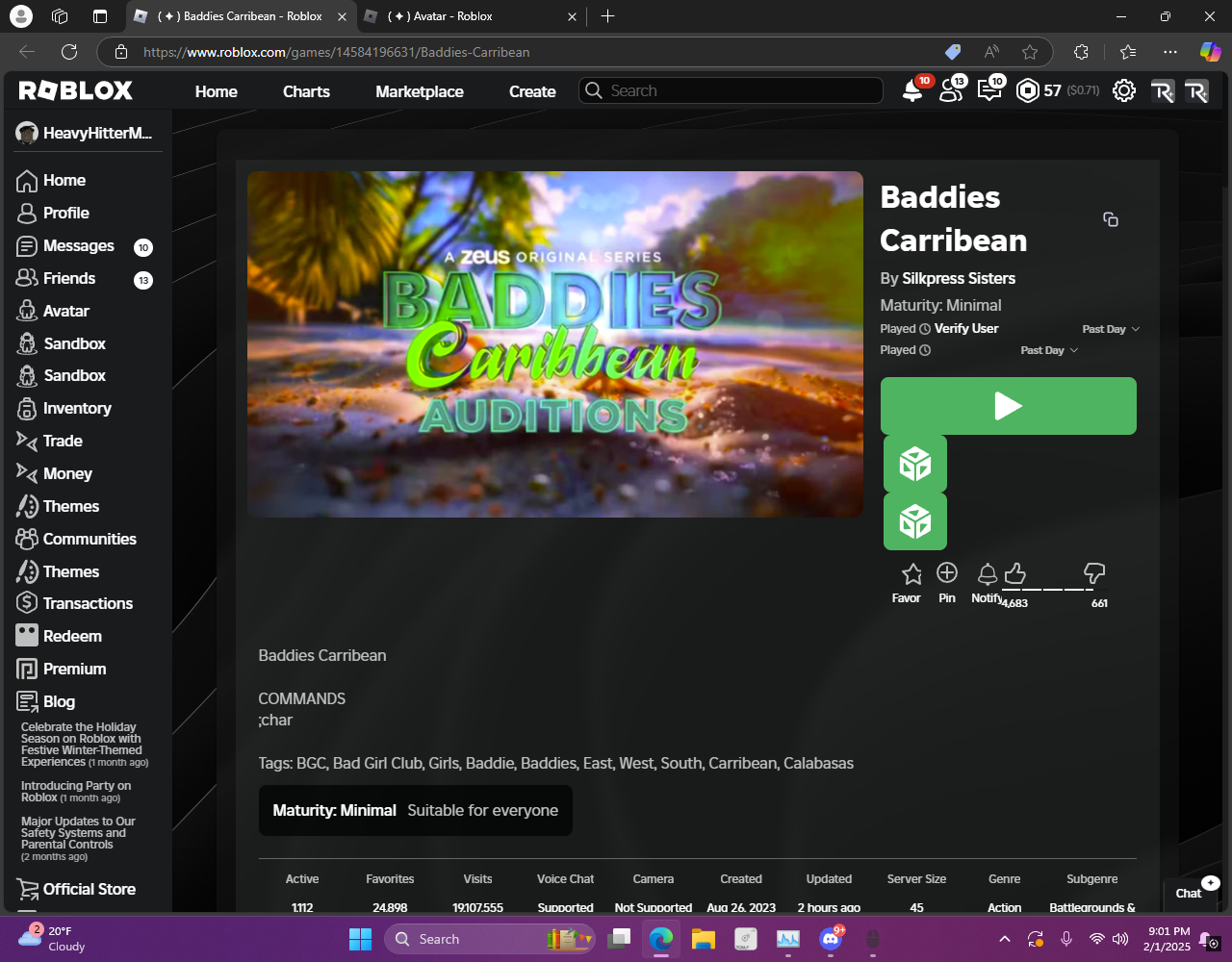Viewport: 1232px width, 962px height.
Task: Click the like/dislike vote ratio bar
Action: (1054, 590)
